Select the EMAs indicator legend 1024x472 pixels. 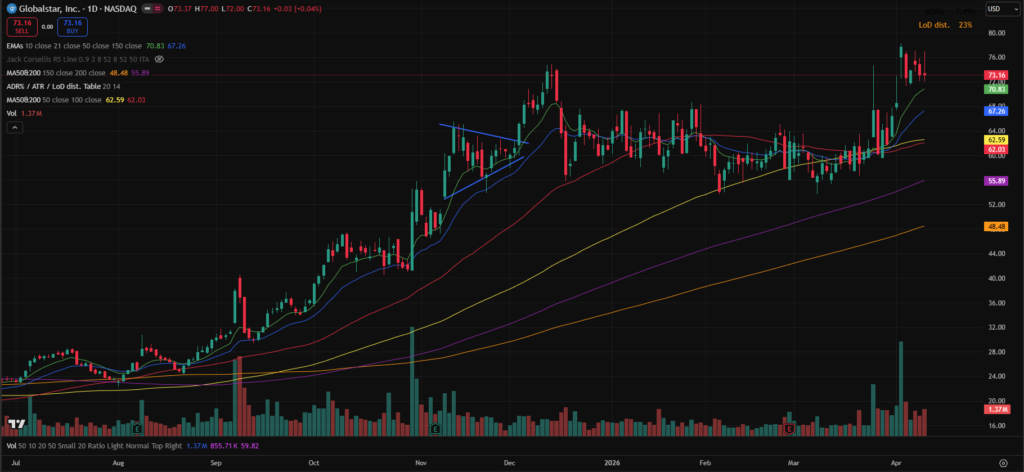[x=15, y=45]
